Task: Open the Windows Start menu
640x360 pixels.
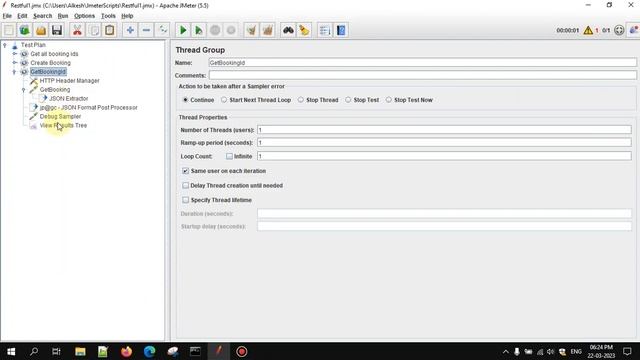Action: (11, 351)
